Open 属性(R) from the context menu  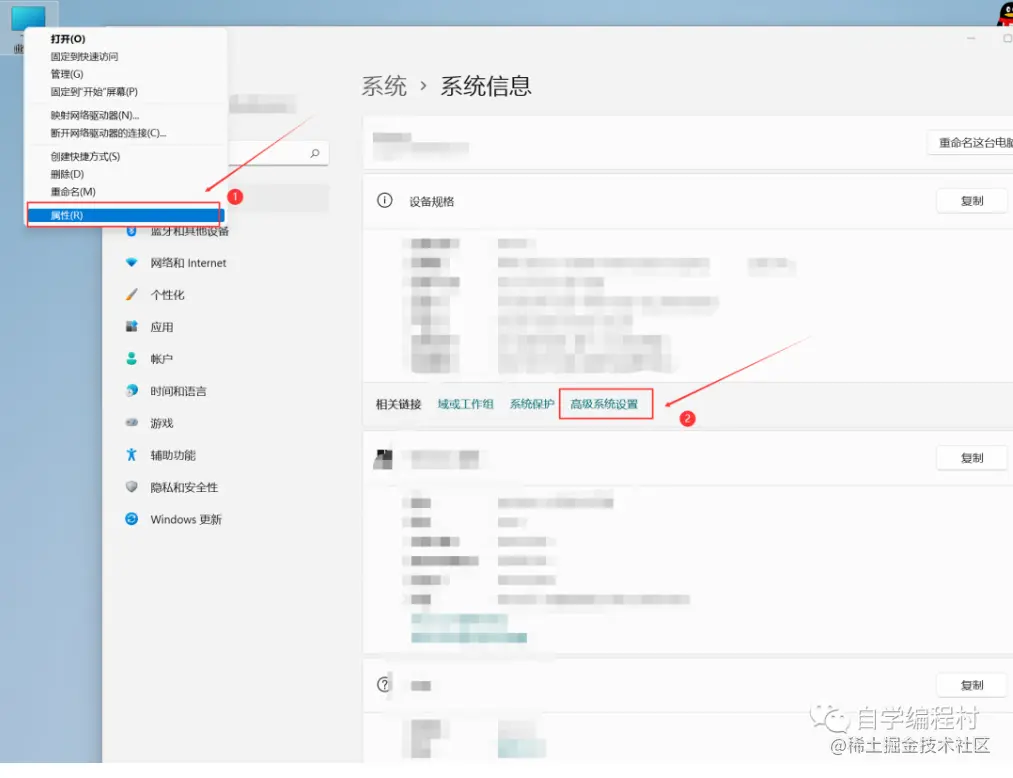pos(124,215)
